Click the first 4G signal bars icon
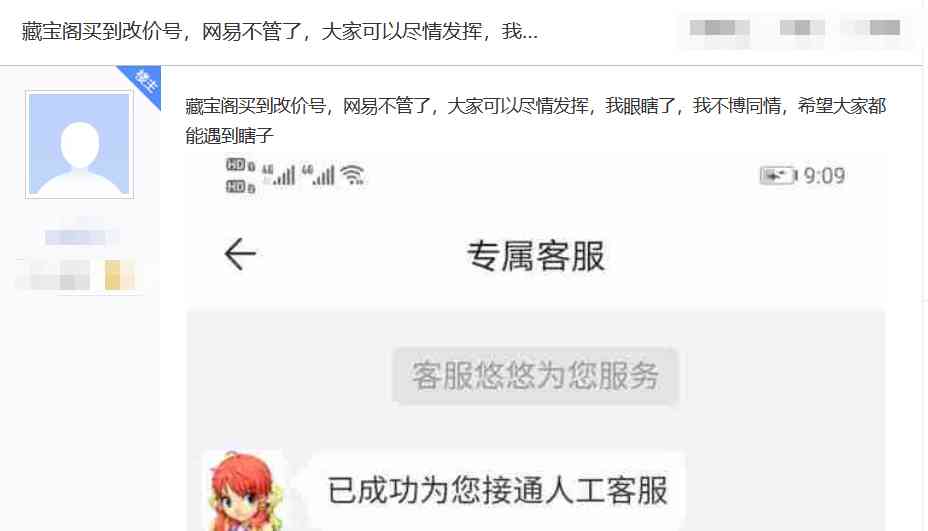 pos(278,175)
